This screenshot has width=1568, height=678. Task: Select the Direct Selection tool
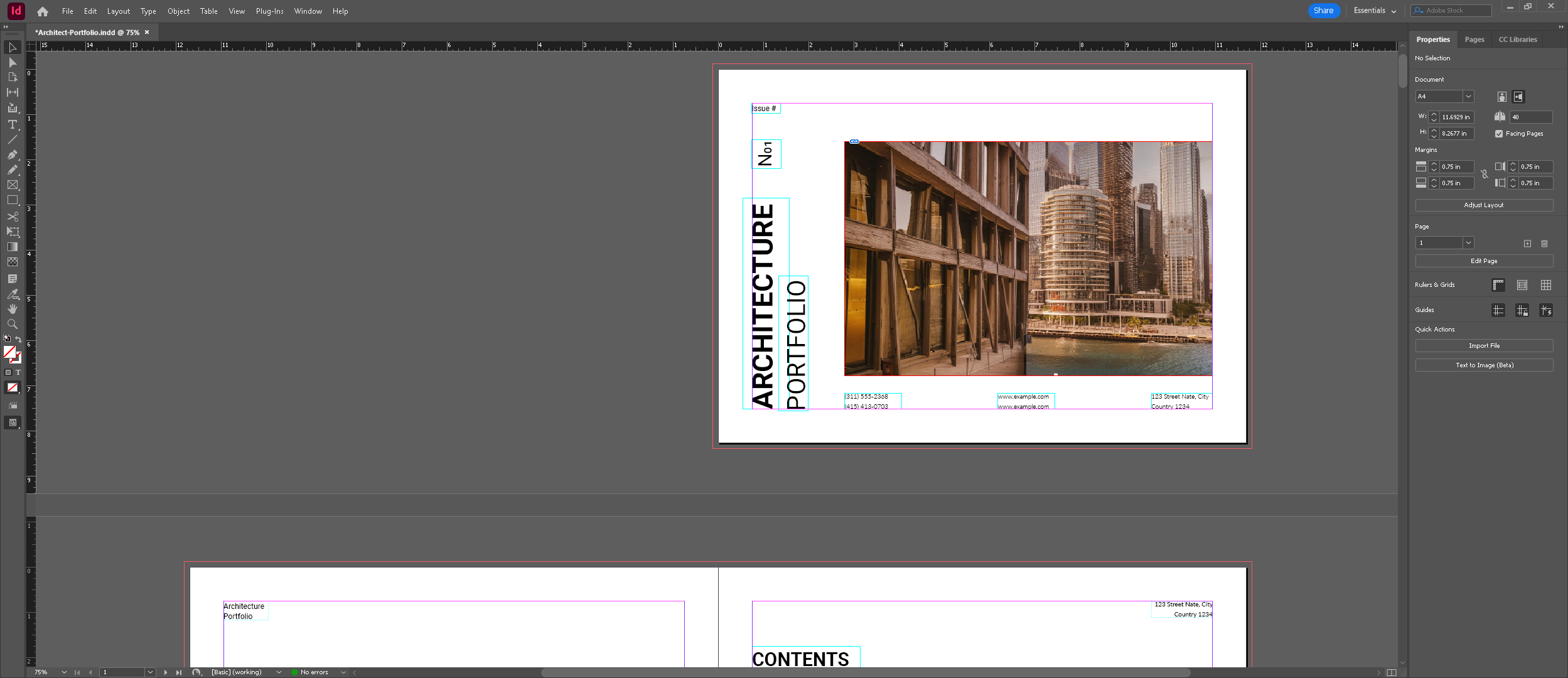[x=13, y=63]
